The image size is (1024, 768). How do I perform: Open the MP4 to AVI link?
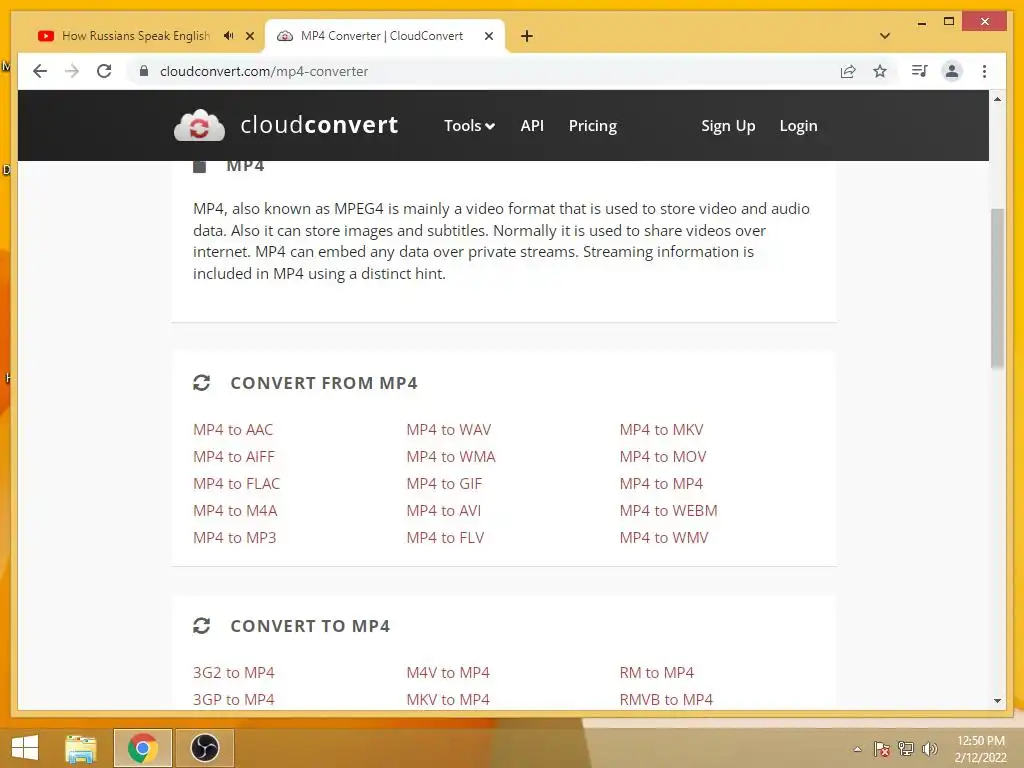443,511
